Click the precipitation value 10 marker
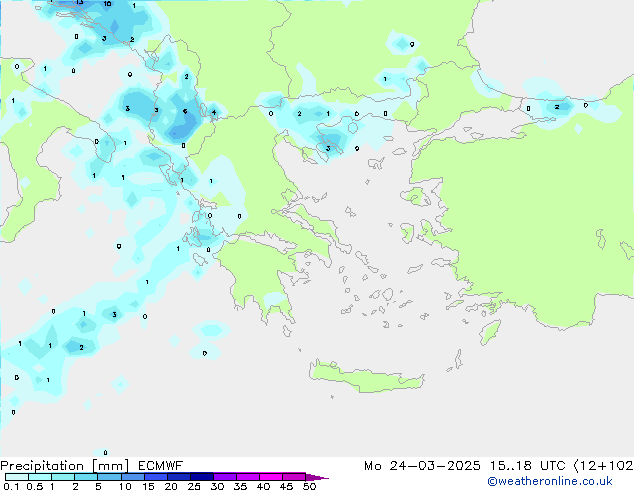Image resolution: width=634 pixels, height=490 pixels. point(107,4)
